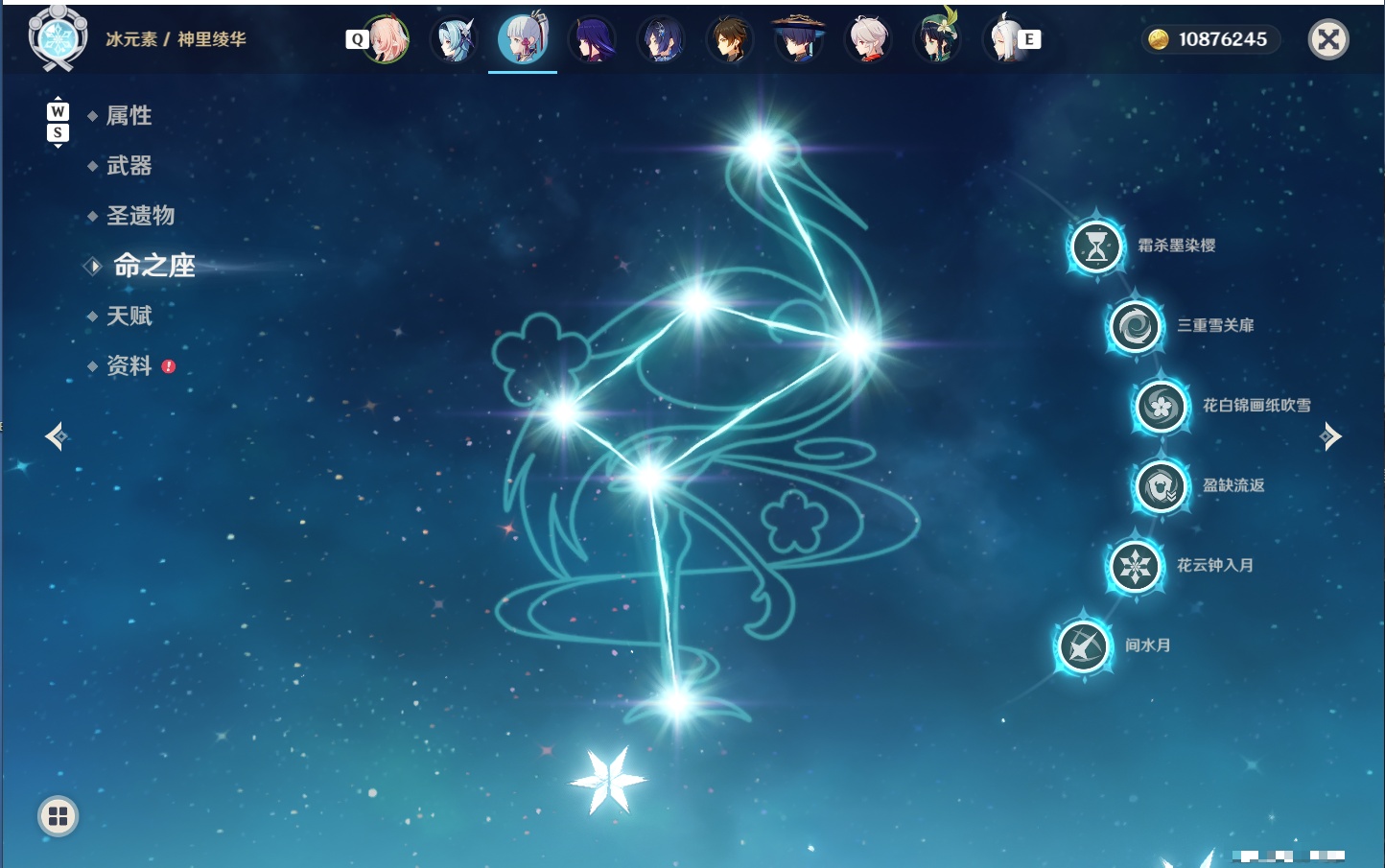The width and height of the screenshot is (1385, 868).
Task: Select brown-haired Zhongli portrait
Action: point(730,39)
